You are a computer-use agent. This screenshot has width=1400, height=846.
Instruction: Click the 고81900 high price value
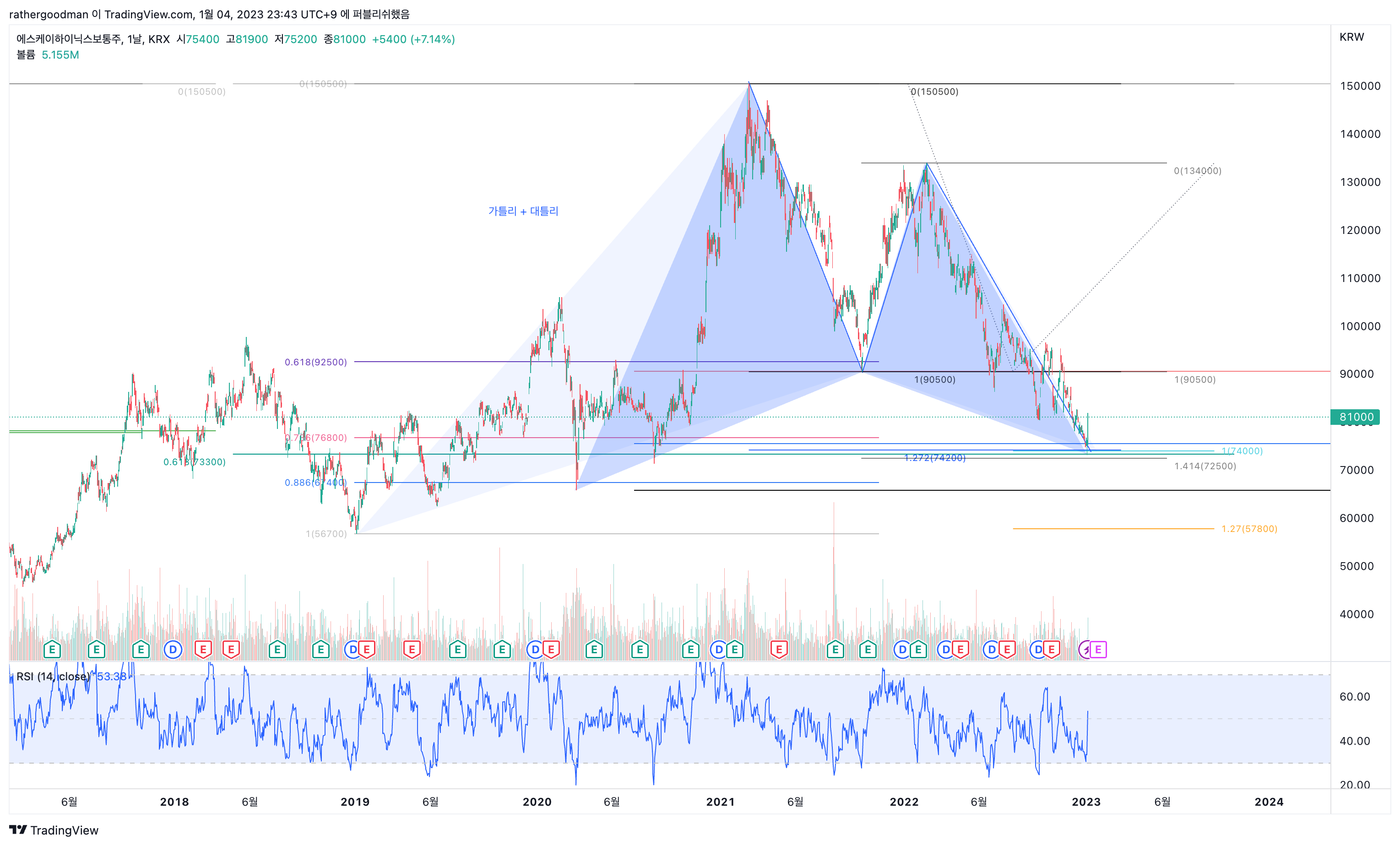[x=247, y=39]
